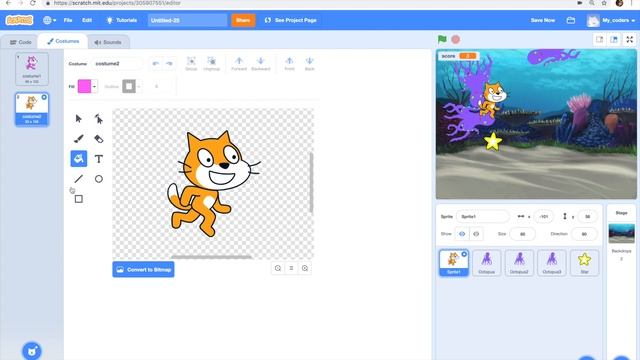Zoom in the costume canvas
The image size is (640, 360).
pyautogui.click(x=305, y=268)
